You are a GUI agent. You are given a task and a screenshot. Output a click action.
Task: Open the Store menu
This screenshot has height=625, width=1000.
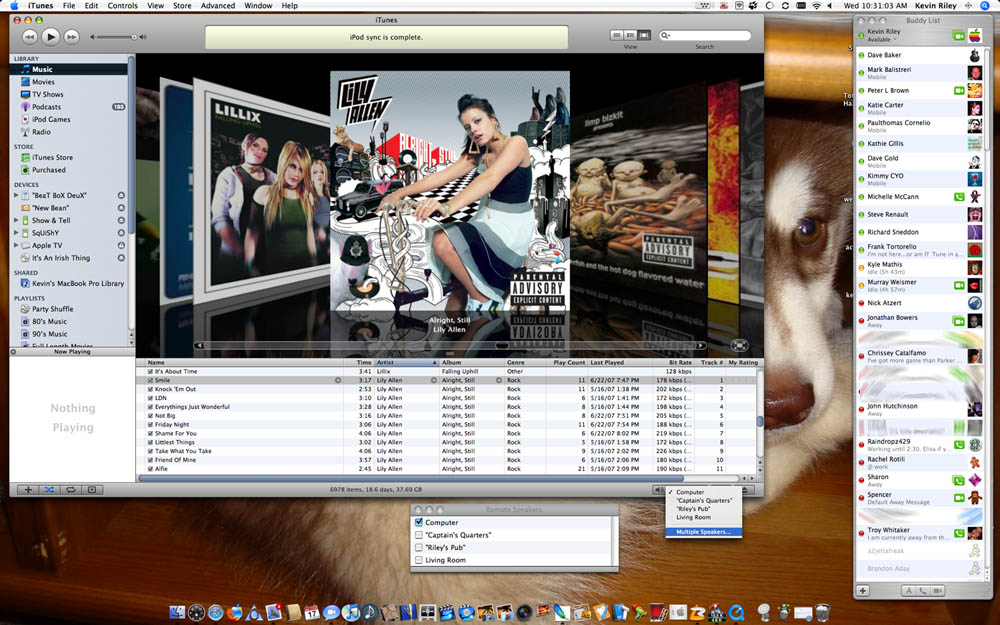tap(182, 5)
